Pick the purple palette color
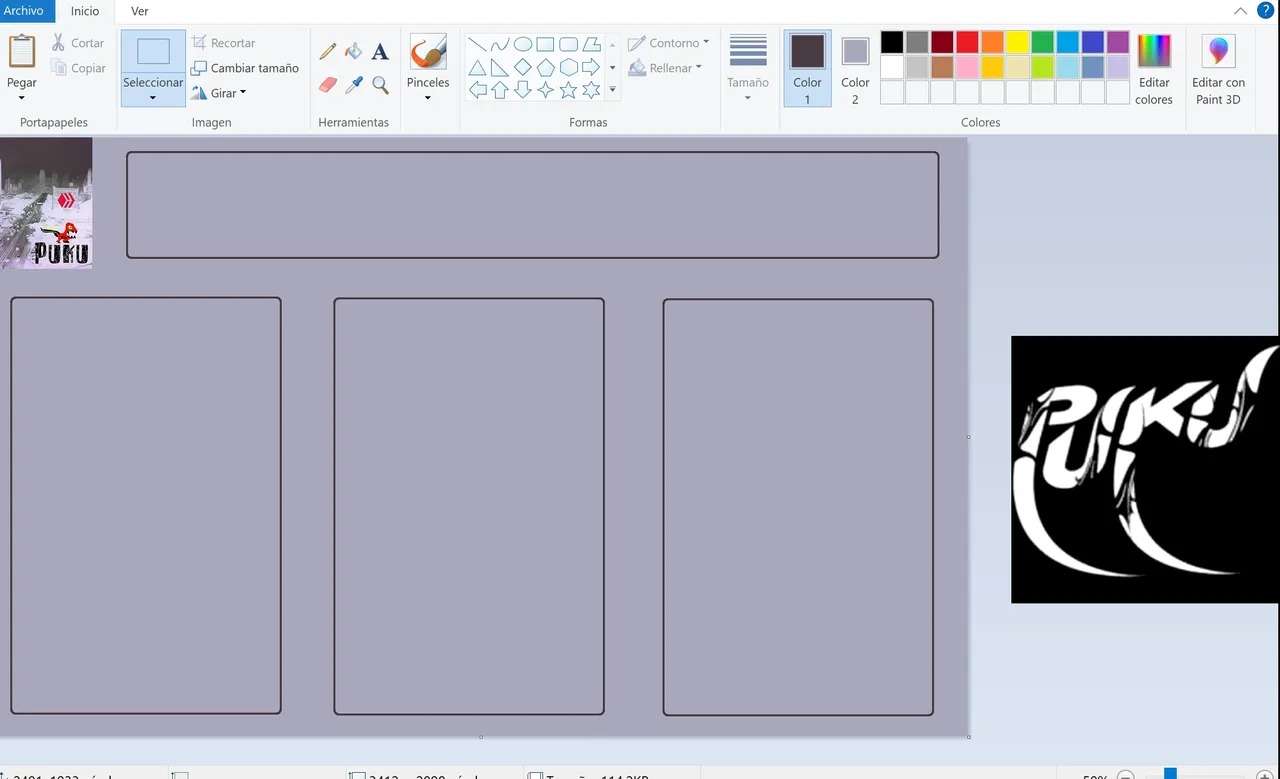The image size is (1280, 779). point(1118,42)
